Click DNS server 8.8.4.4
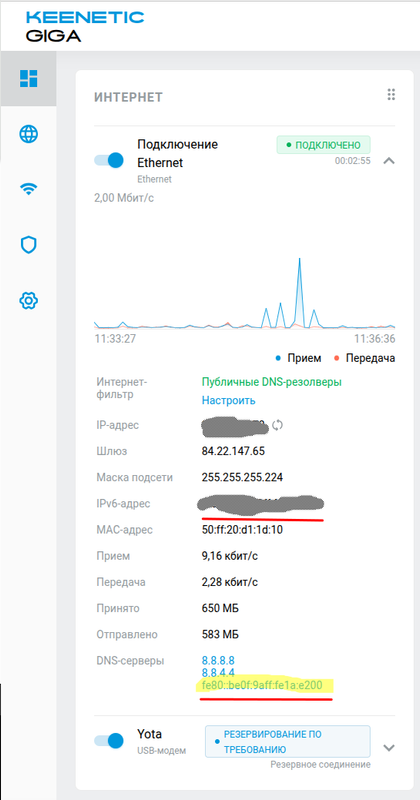Screen dimensions: 420x800 click(x=218, y=672)
